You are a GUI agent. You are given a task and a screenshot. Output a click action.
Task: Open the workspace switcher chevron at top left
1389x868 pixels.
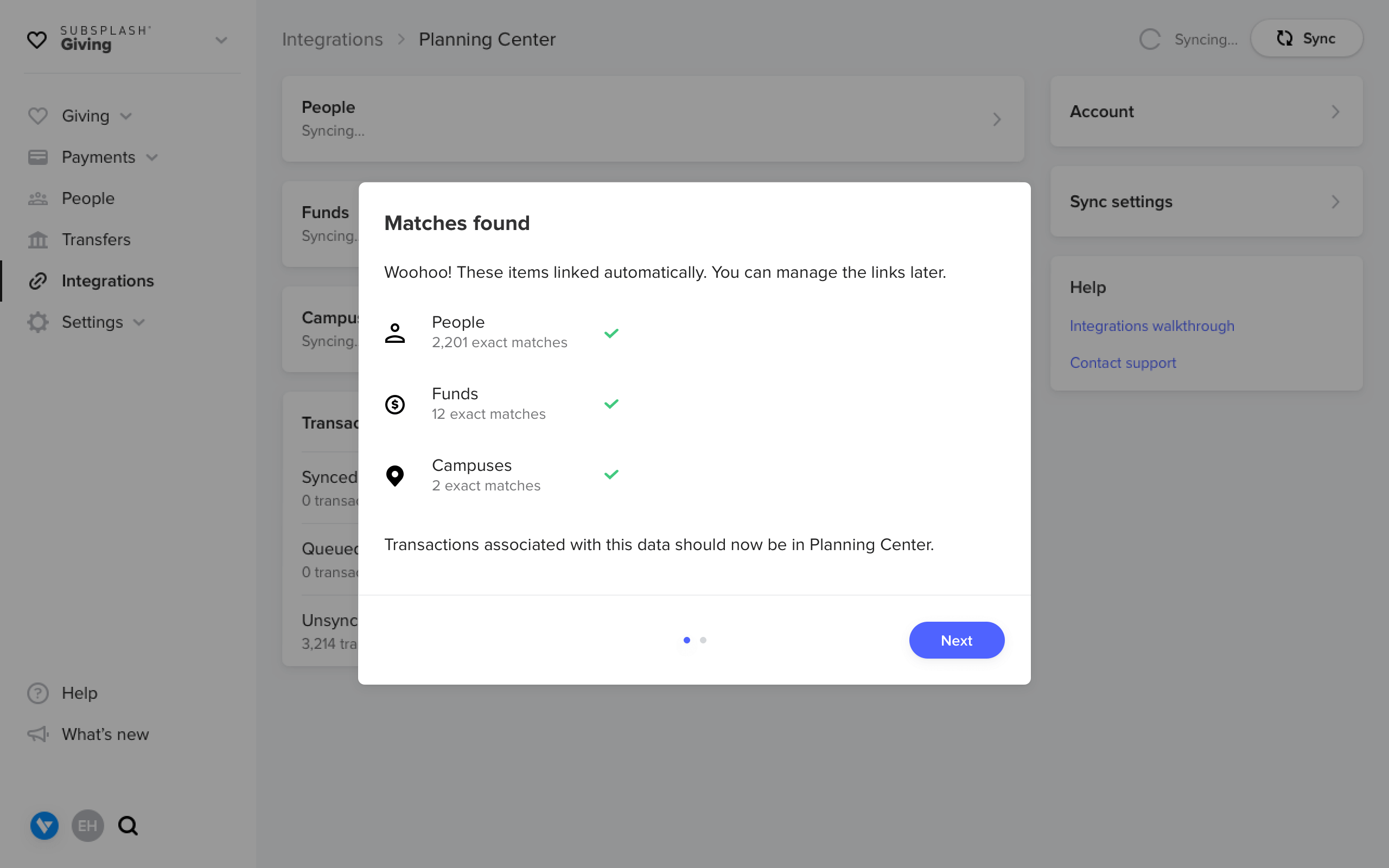pos(222,40)
